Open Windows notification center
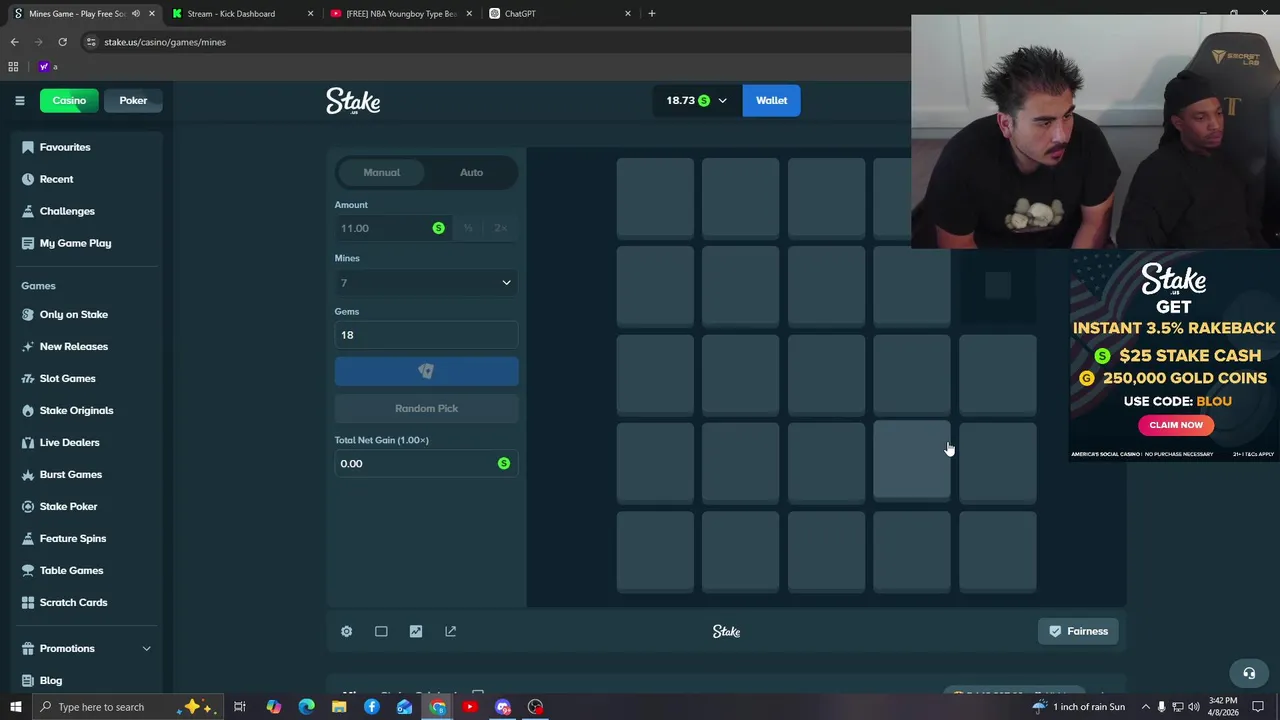Viewport: 1280px width, 720px height. [x=1258, y=707]
